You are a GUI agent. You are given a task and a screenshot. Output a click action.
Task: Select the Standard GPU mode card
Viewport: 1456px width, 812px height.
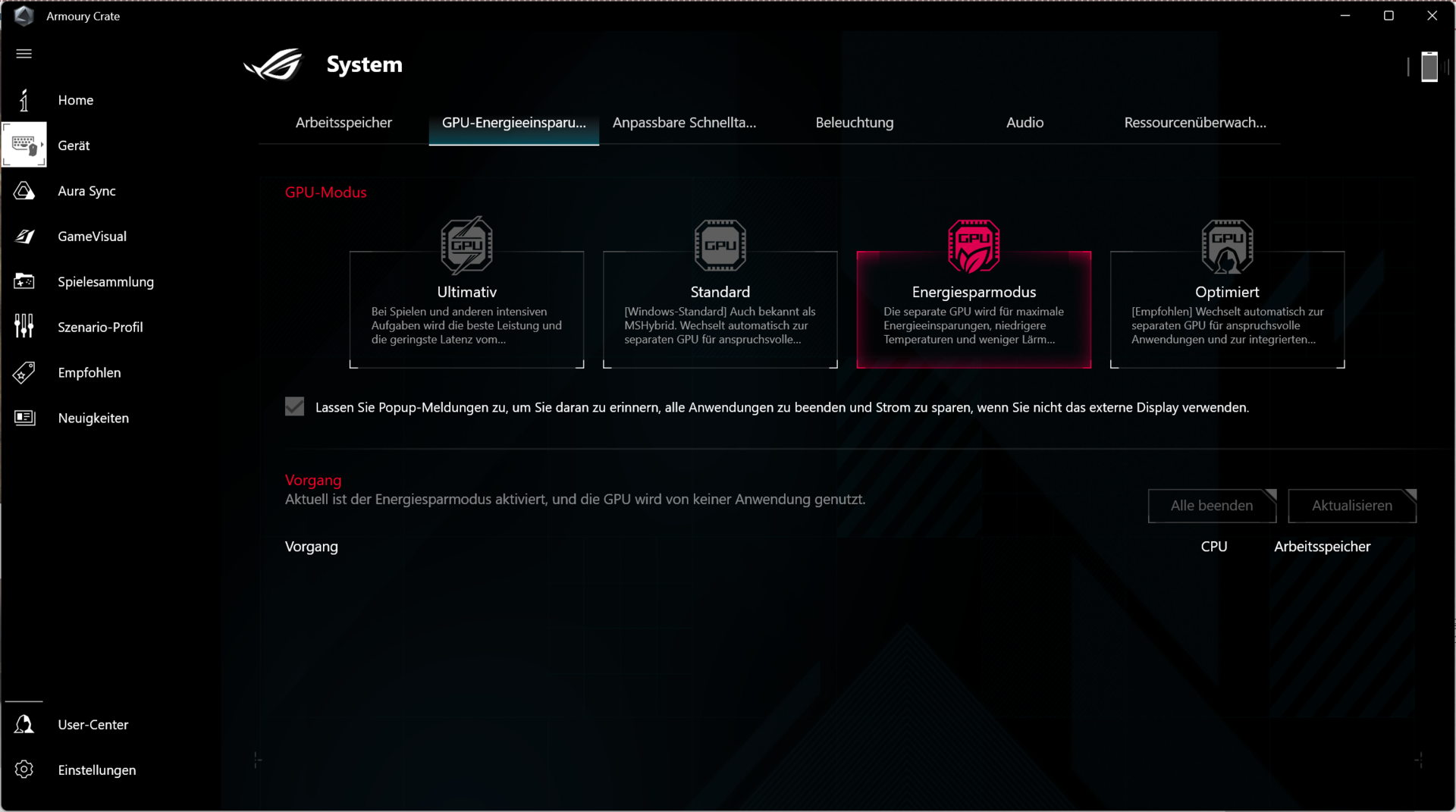coord(720,309)
